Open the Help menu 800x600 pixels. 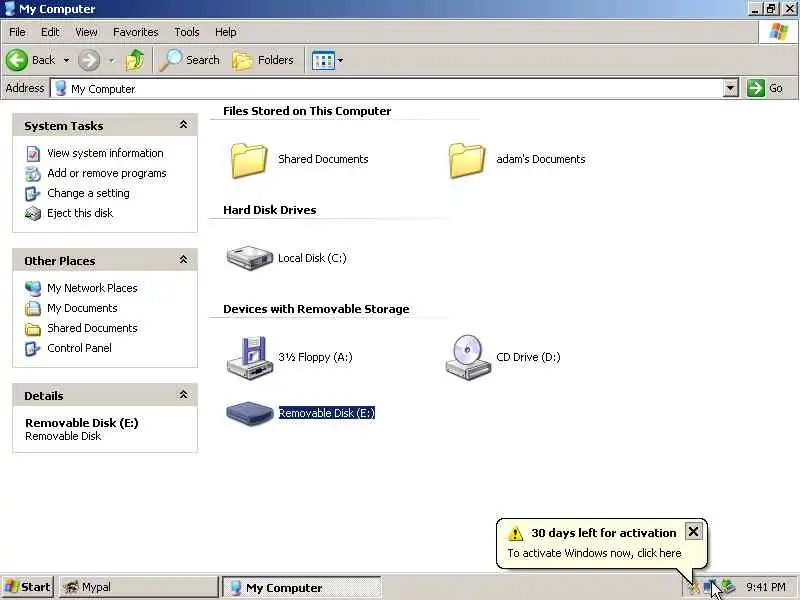tap(226, 32)
